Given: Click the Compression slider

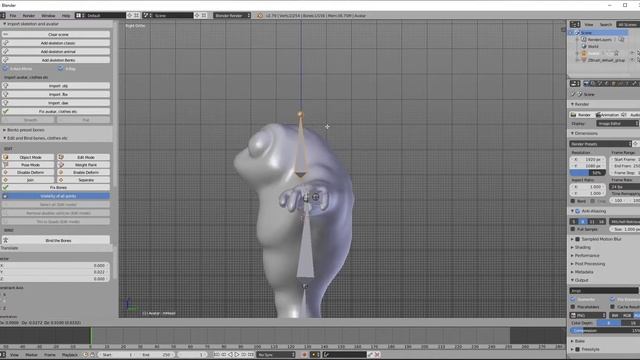Looking at the screenshot, I should point(604,331).
